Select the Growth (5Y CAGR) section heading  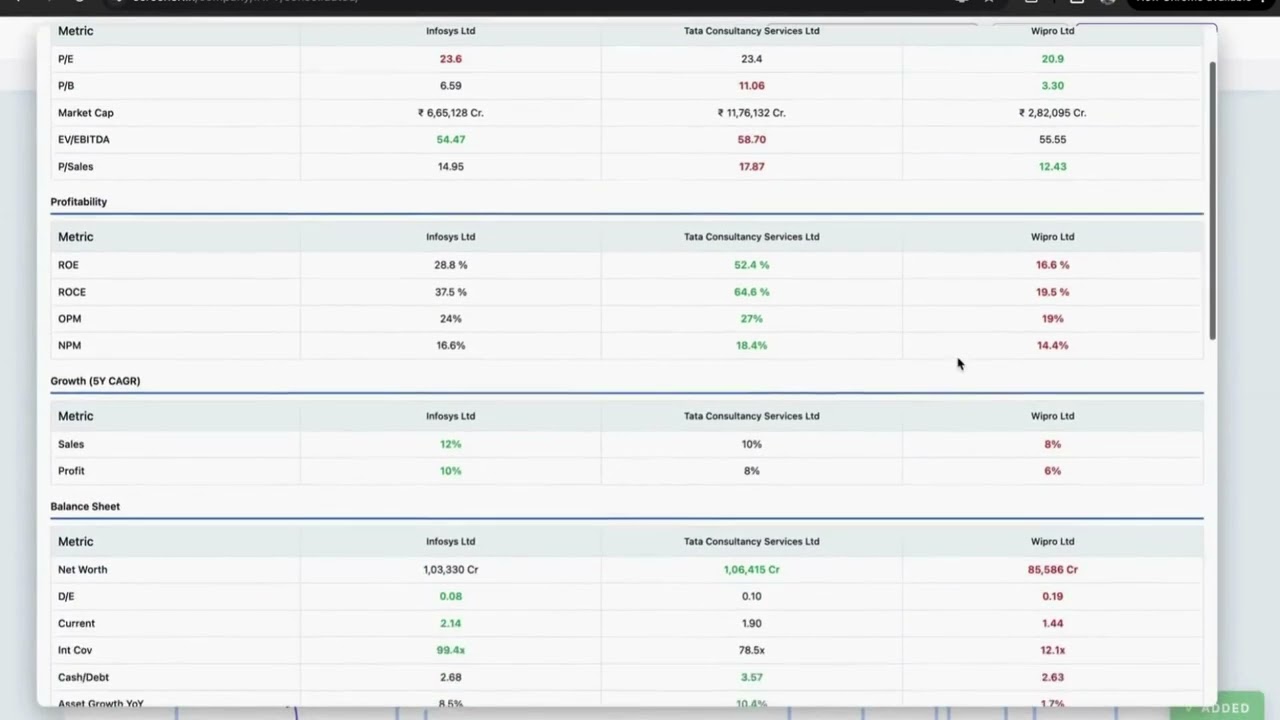[95, 381]
